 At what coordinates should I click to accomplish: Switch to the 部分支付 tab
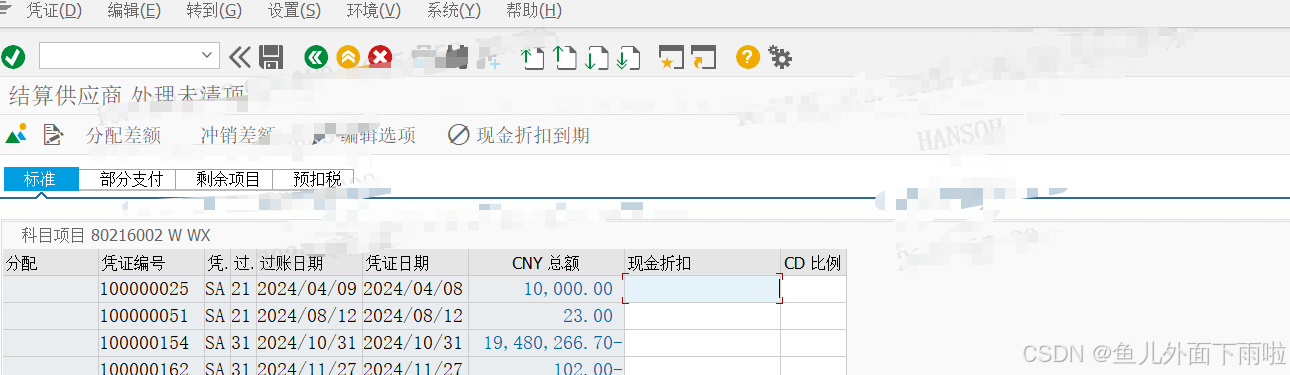pos(131,179)
